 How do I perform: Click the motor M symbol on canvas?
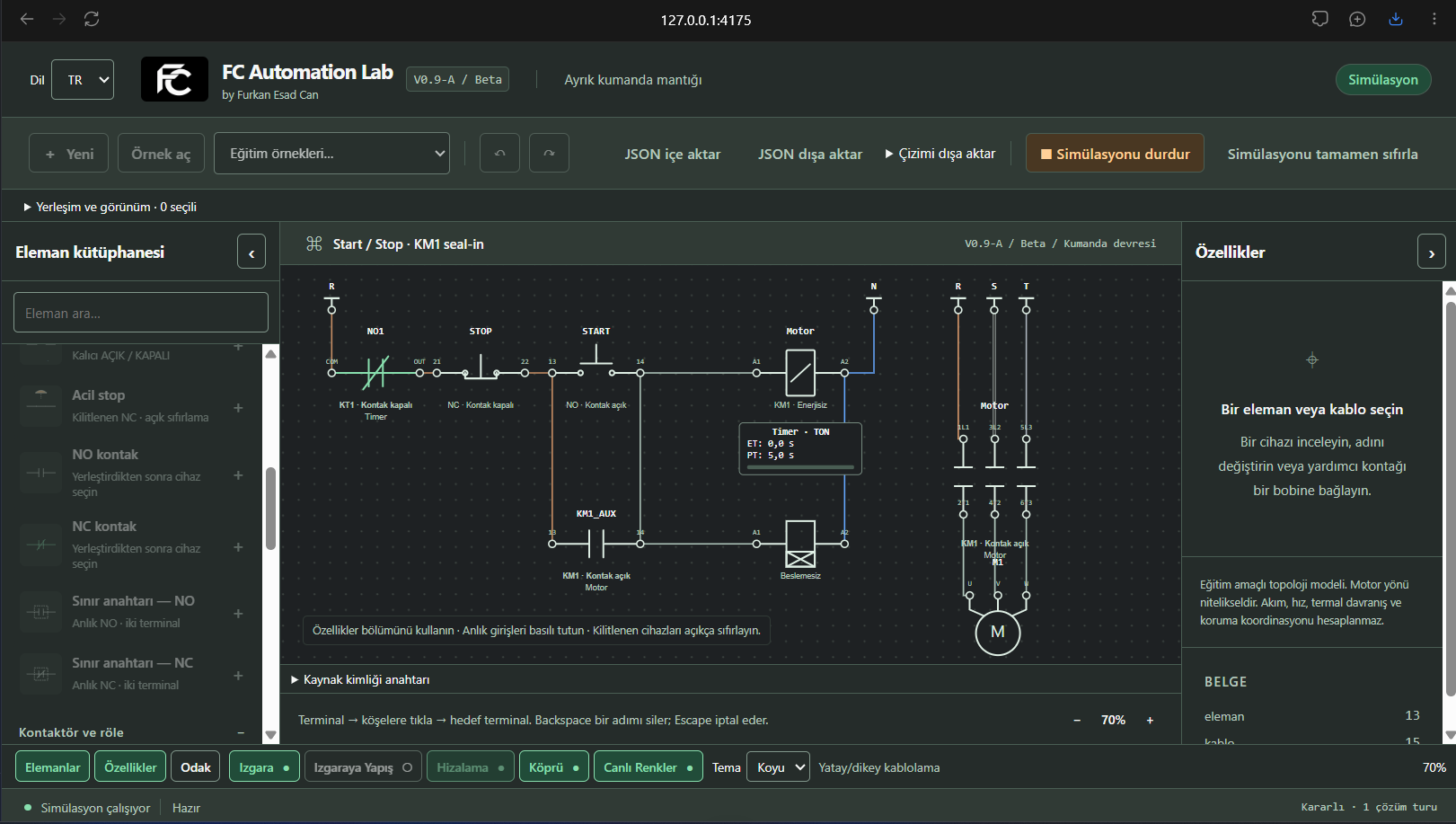pos(998,633)
